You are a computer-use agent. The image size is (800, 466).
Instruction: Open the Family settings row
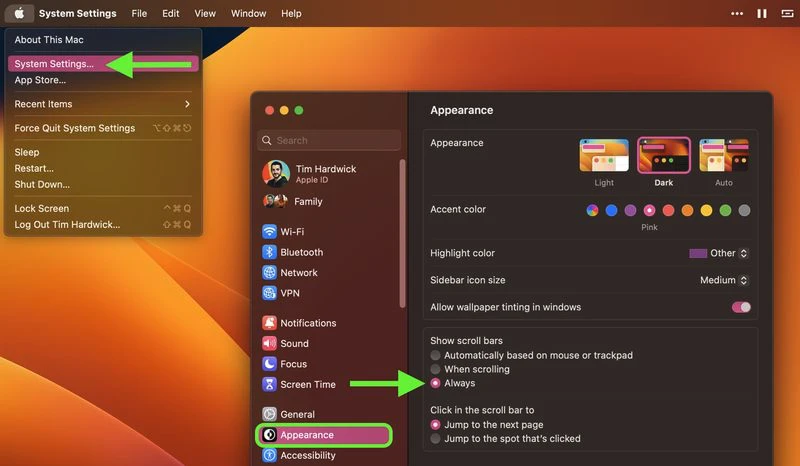click(328, 201)
